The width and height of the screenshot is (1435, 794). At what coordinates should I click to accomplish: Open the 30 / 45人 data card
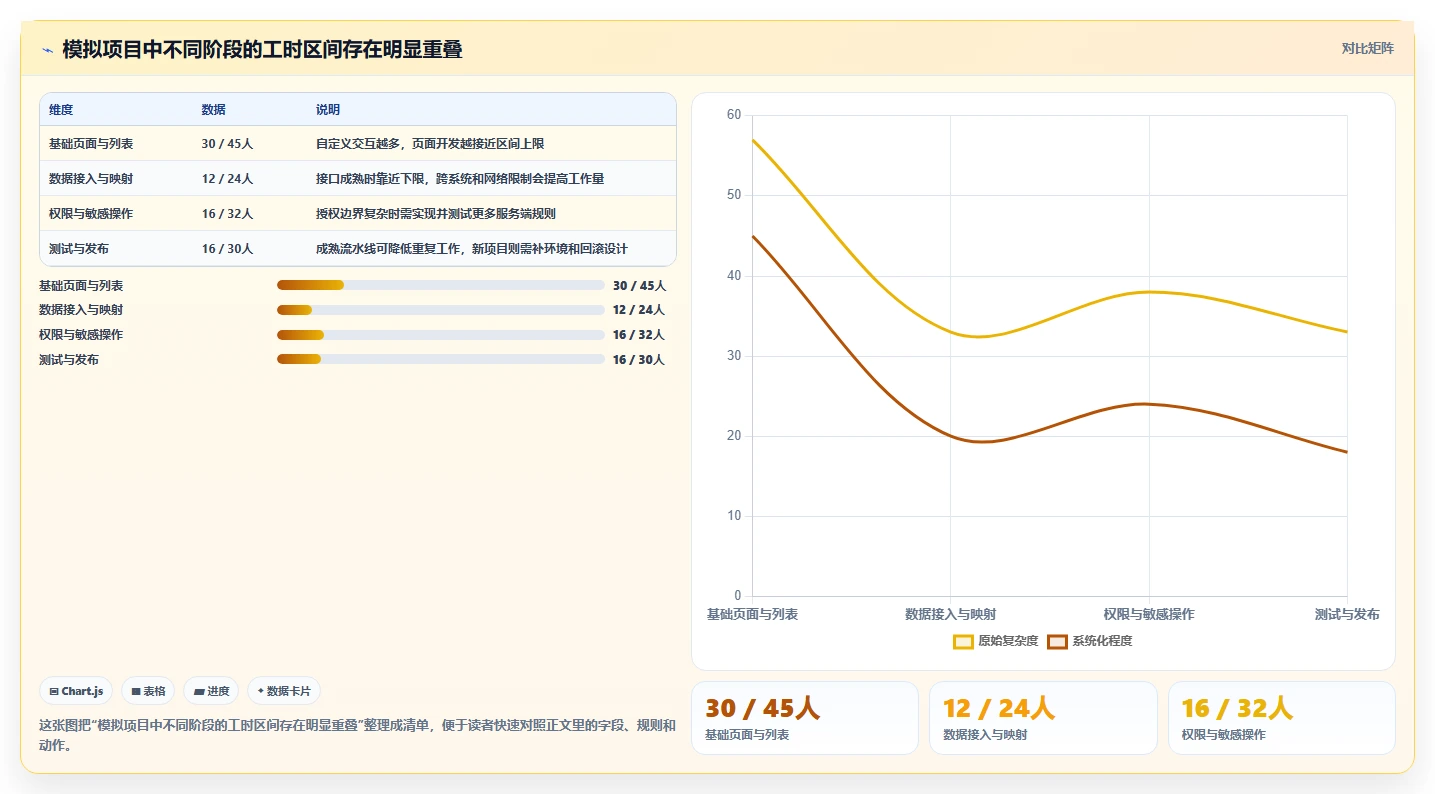805,718
